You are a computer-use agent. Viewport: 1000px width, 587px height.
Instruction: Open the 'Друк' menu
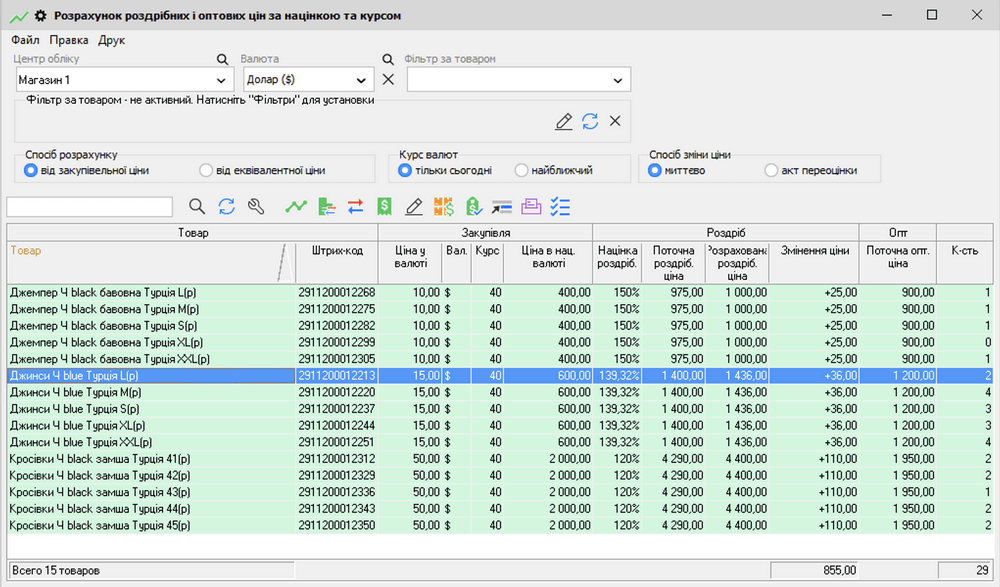tap(112, 40)
